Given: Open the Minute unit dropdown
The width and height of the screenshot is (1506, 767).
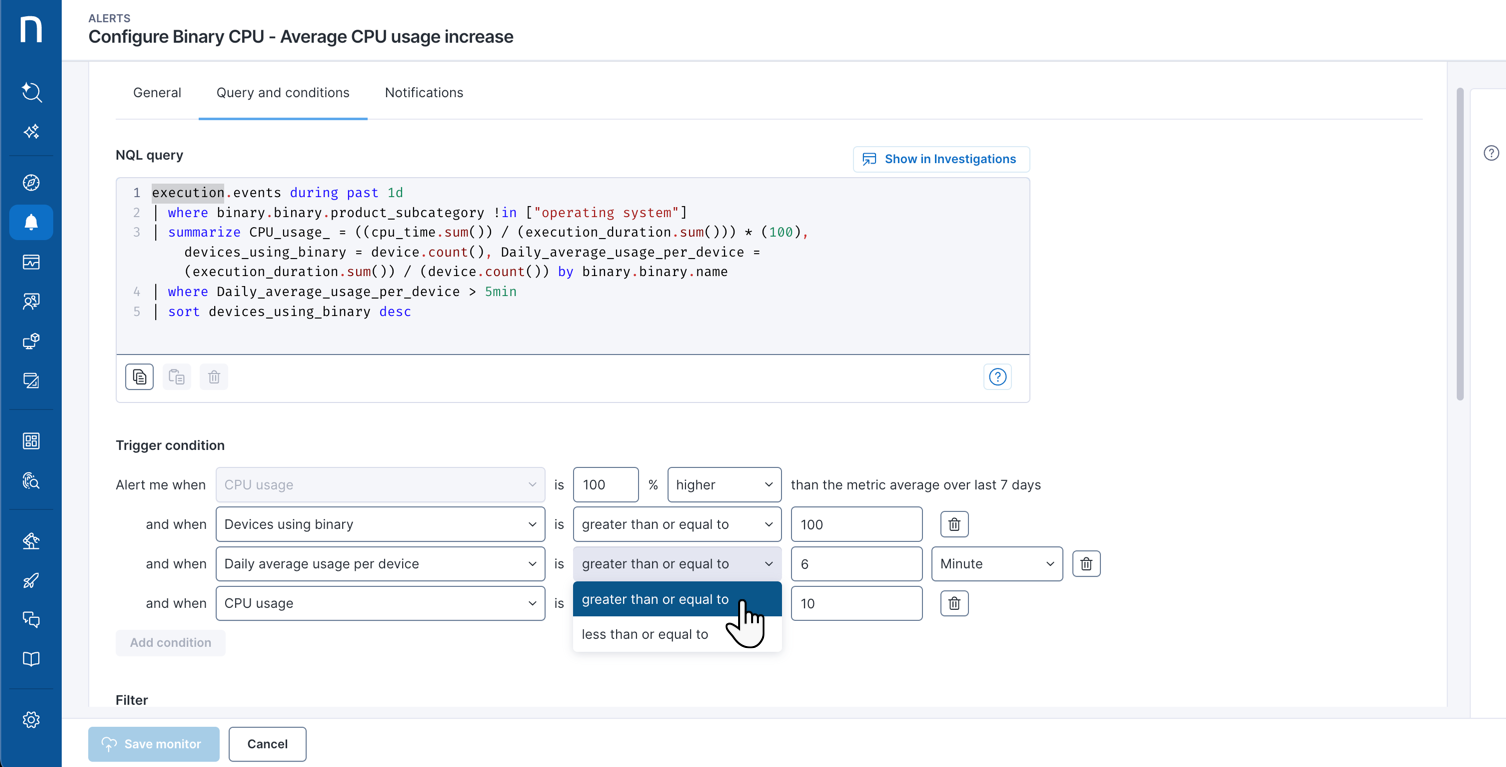Looking at the screenshot, I should 996,564.
